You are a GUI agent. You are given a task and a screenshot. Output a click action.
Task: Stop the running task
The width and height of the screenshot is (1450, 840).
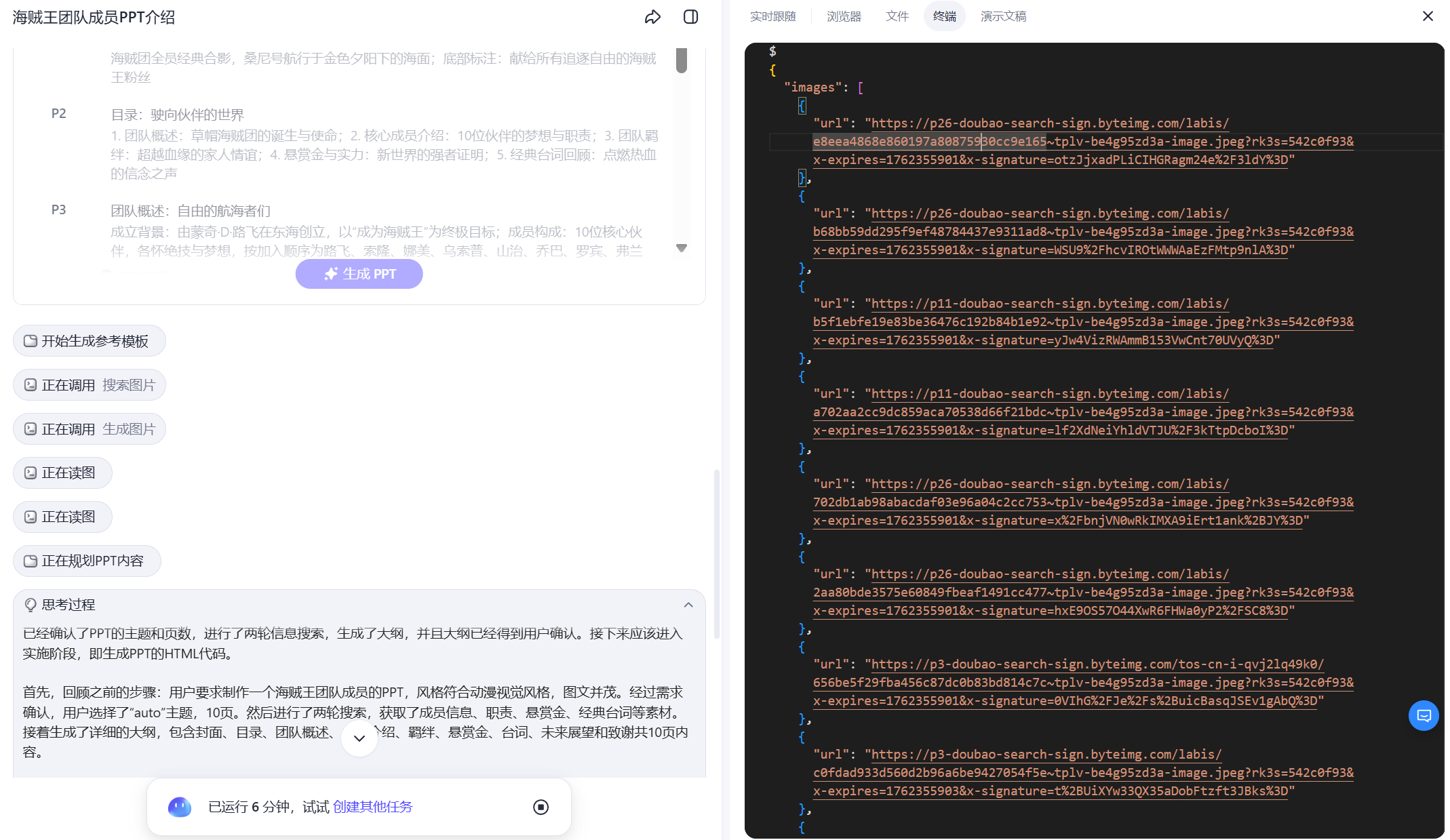[x=541, y=807]
